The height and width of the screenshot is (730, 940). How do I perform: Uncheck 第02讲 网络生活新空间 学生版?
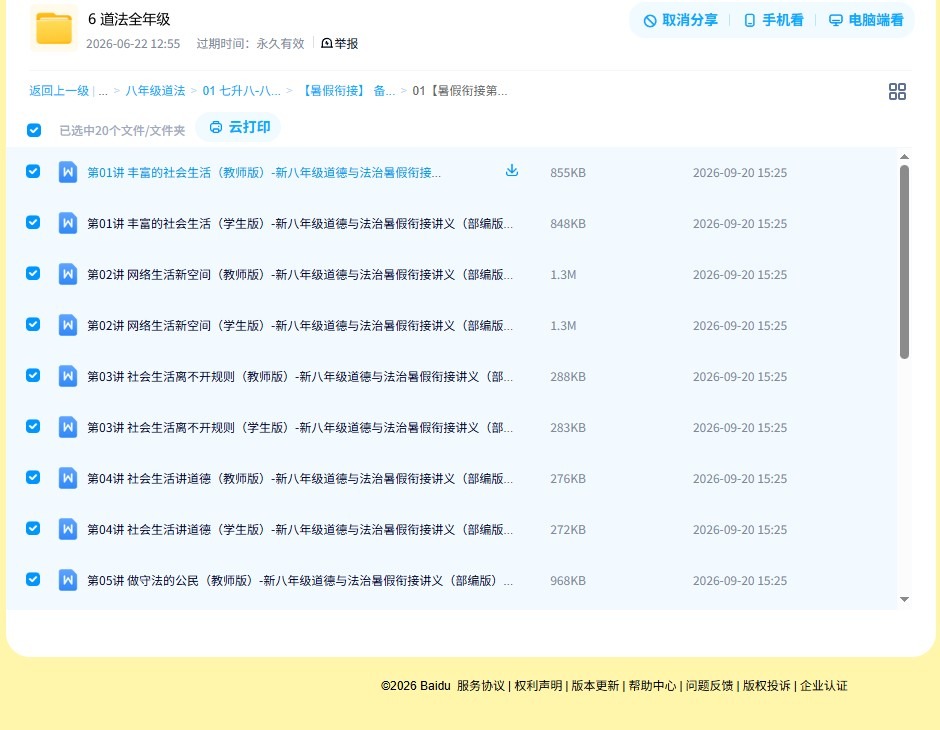coord(33,324)
